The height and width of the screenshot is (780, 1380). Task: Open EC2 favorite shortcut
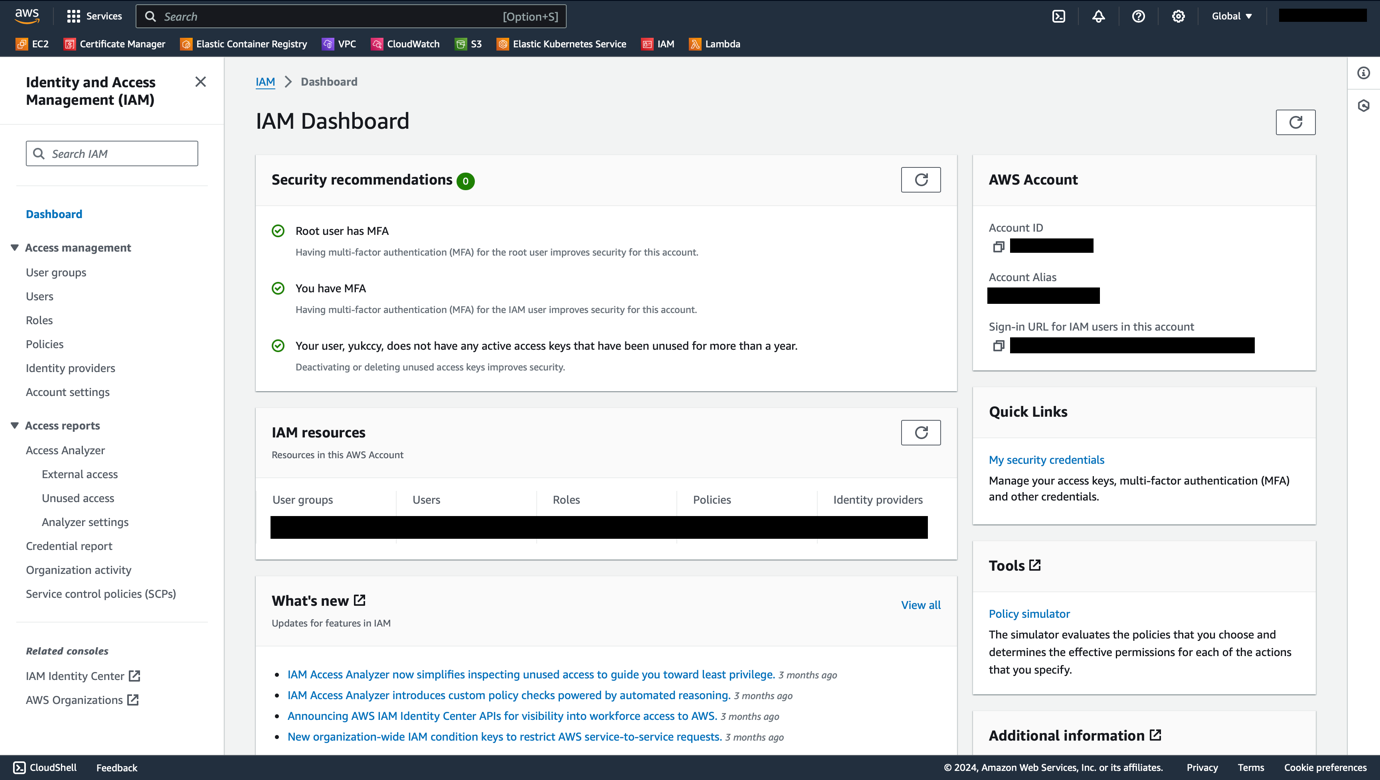coord(32,44)
